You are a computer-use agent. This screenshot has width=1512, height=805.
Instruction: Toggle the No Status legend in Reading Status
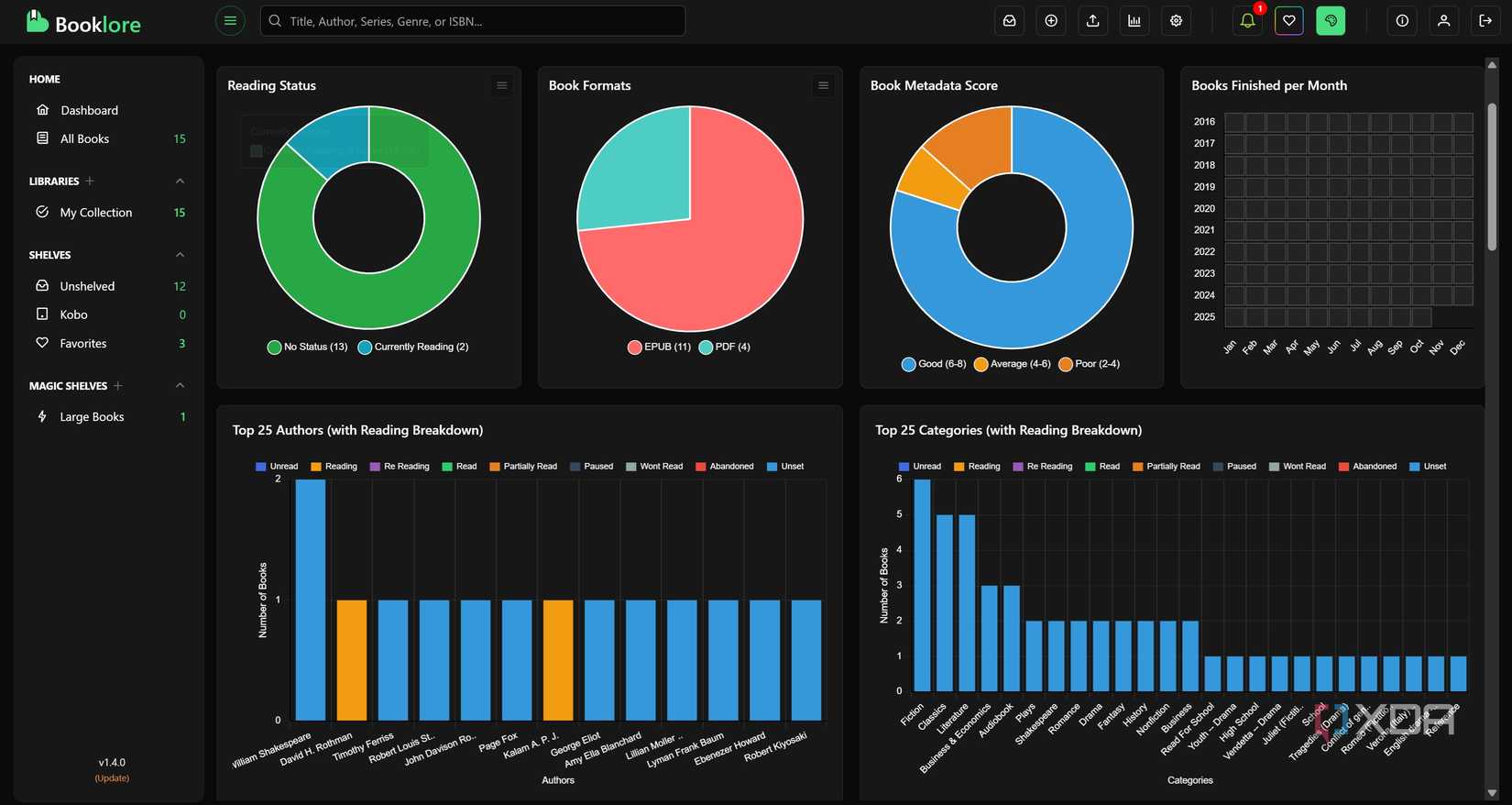coord(307,347)
